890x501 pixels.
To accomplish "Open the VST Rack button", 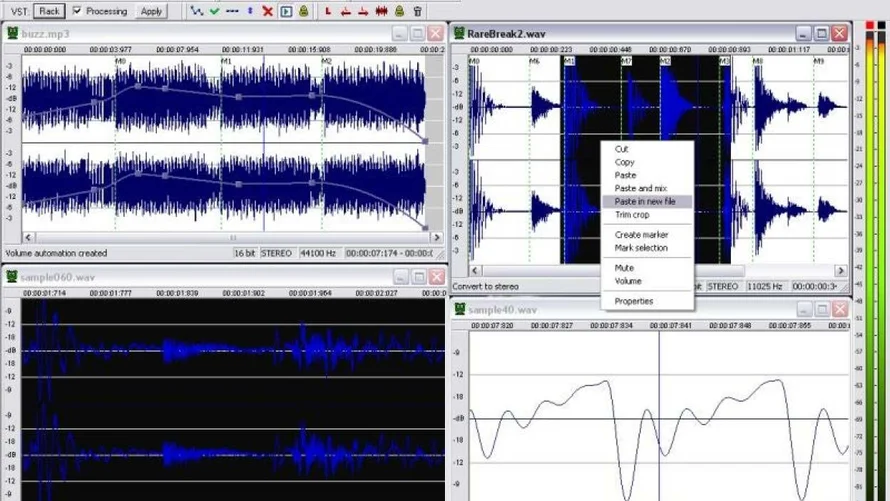I will 48,11.
